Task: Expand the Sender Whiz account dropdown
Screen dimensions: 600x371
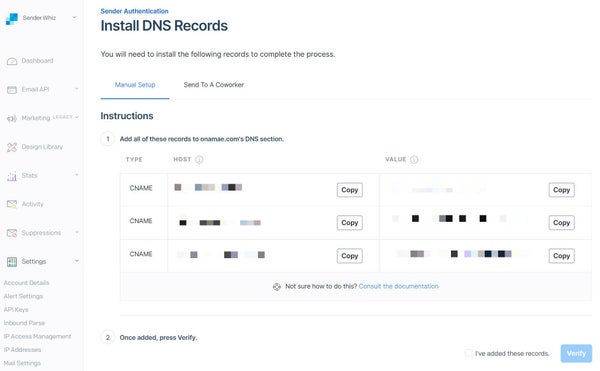Action: coord(75,17)
